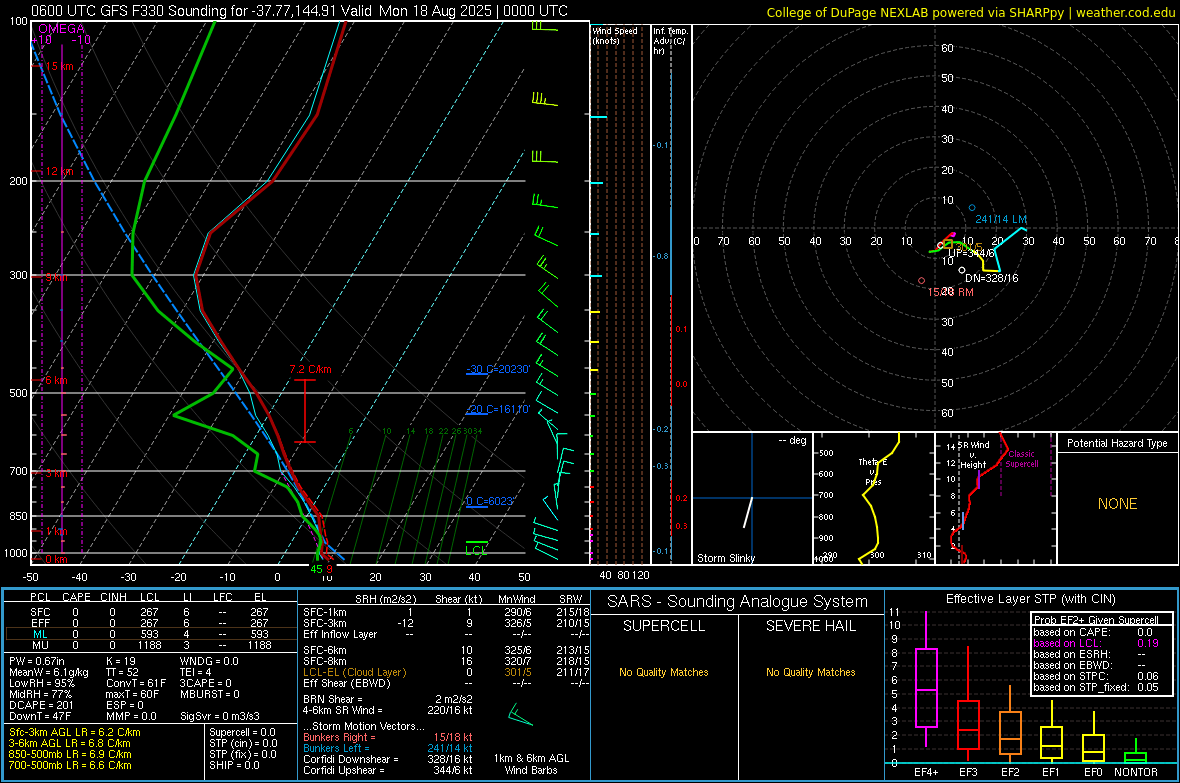Click the UP=344/6 Corfidi vector label
This screenshot has height=783, width=1180.
tap(972, 253)
